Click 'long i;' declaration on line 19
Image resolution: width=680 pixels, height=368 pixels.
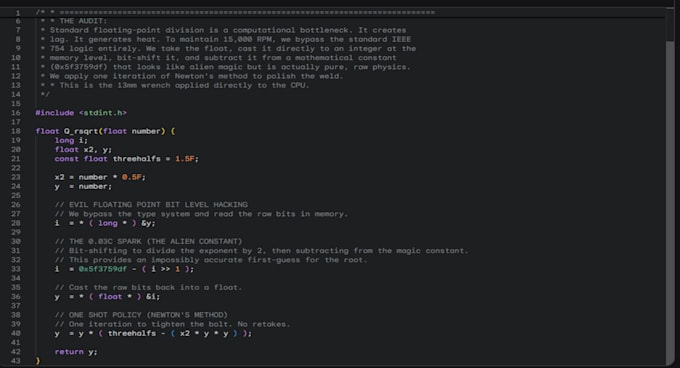[x=71, y=140]
